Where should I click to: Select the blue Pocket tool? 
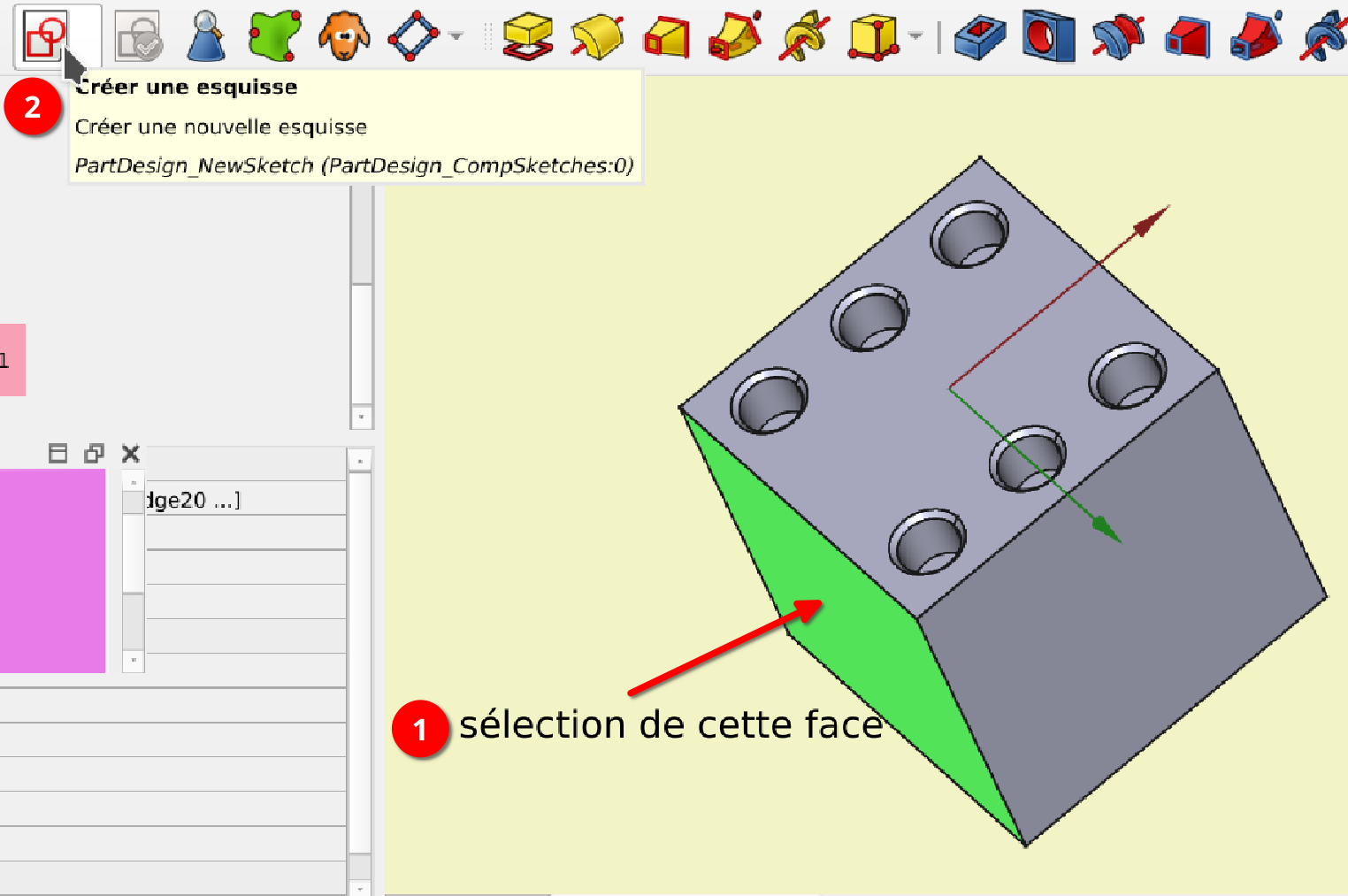coord(980,37)
